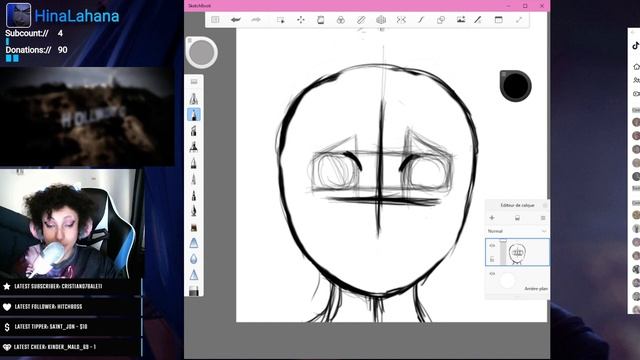Click the Undo arrow in SketchBook toolbar

(236, 20)
